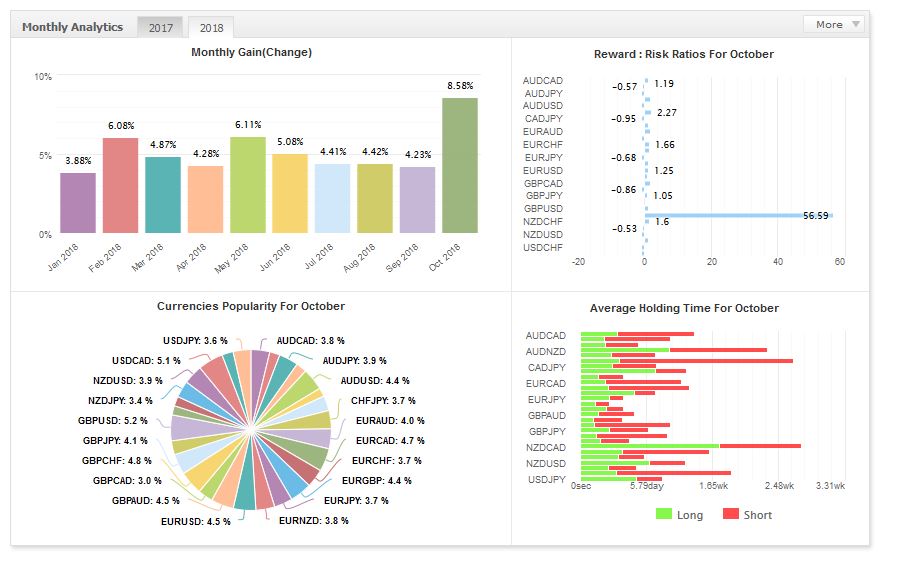The image size is (913, 579).
Task: Select the Sep 2018 bar showing 4.23%
Action: point(417,200)
